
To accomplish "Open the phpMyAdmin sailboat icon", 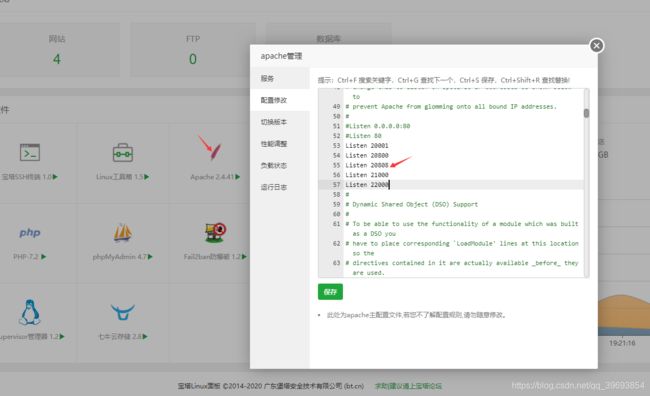I will (x=123, y=232).
